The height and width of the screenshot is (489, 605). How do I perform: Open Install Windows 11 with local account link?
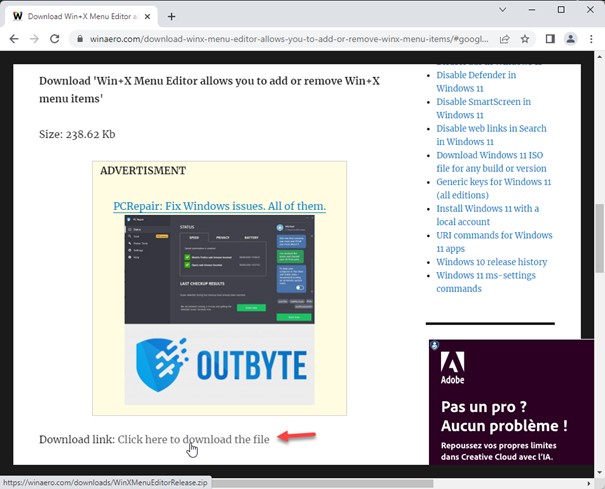pyautogui.click(x=488, y=215)
